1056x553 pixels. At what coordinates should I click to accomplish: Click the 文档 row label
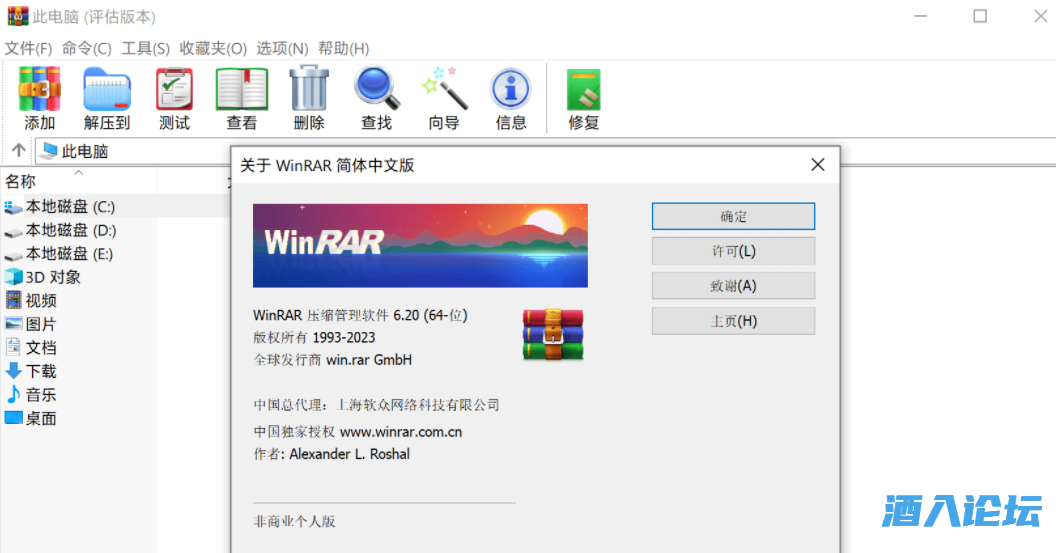click(x=41, y=348)
